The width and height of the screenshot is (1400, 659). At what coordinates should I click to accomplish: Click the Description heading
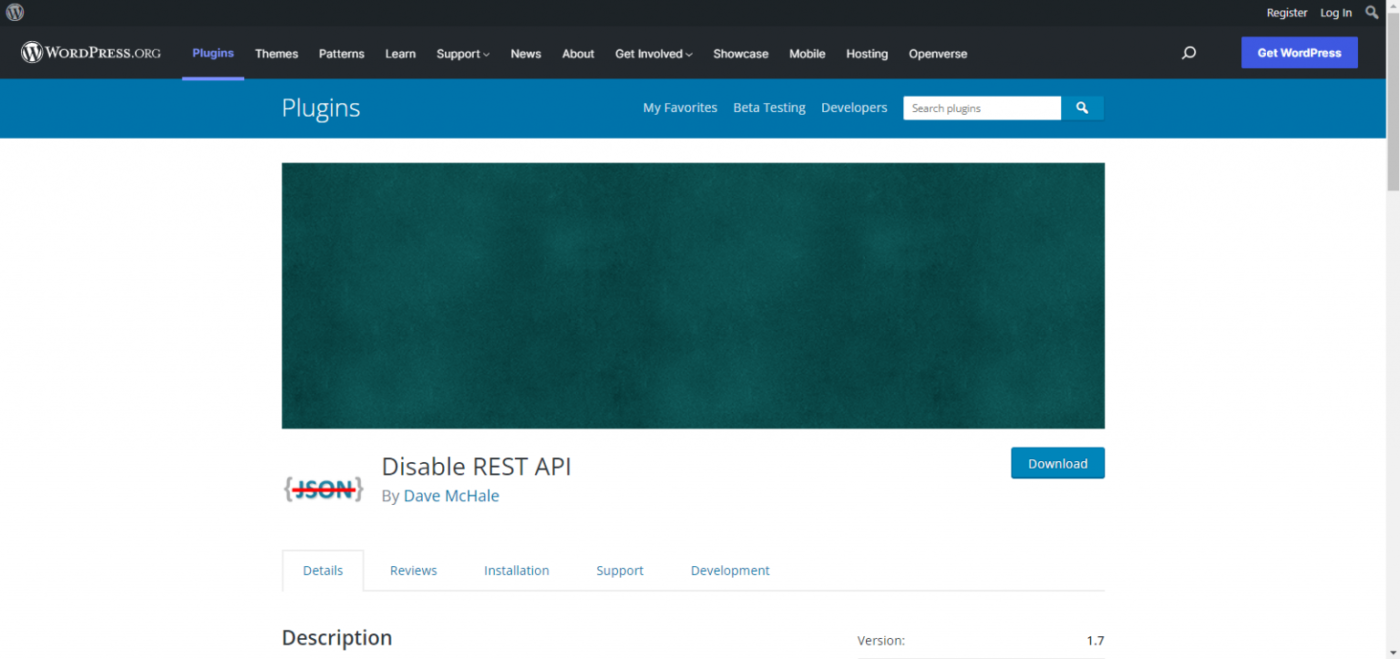(x=337, y=638)
